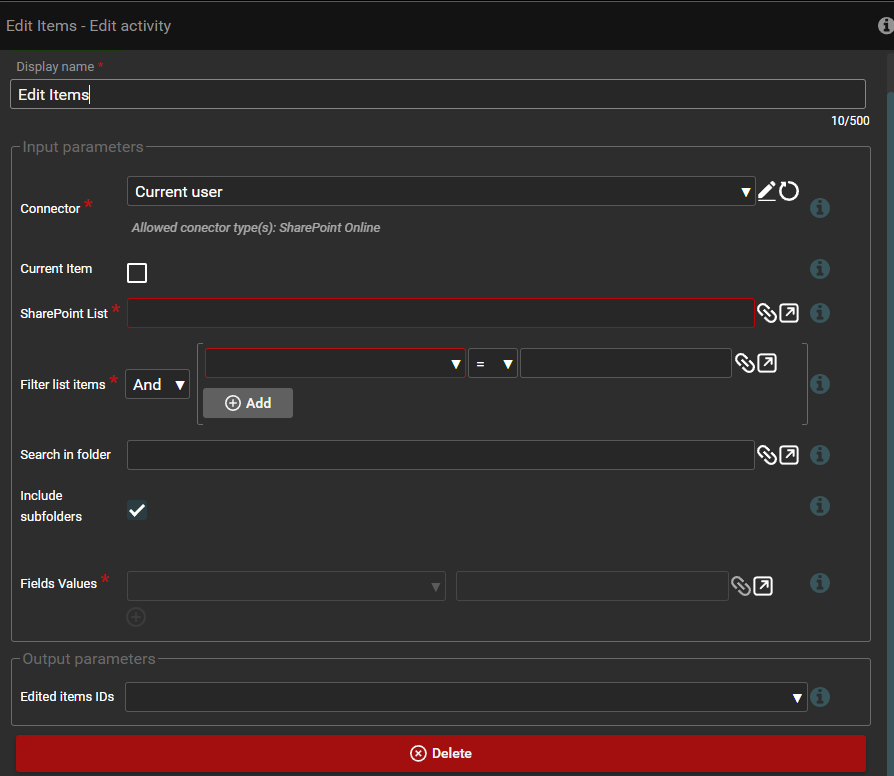Screen dimensions: 894x776
Task: Click the Add filter condition button
Action: tap(248, 403)
